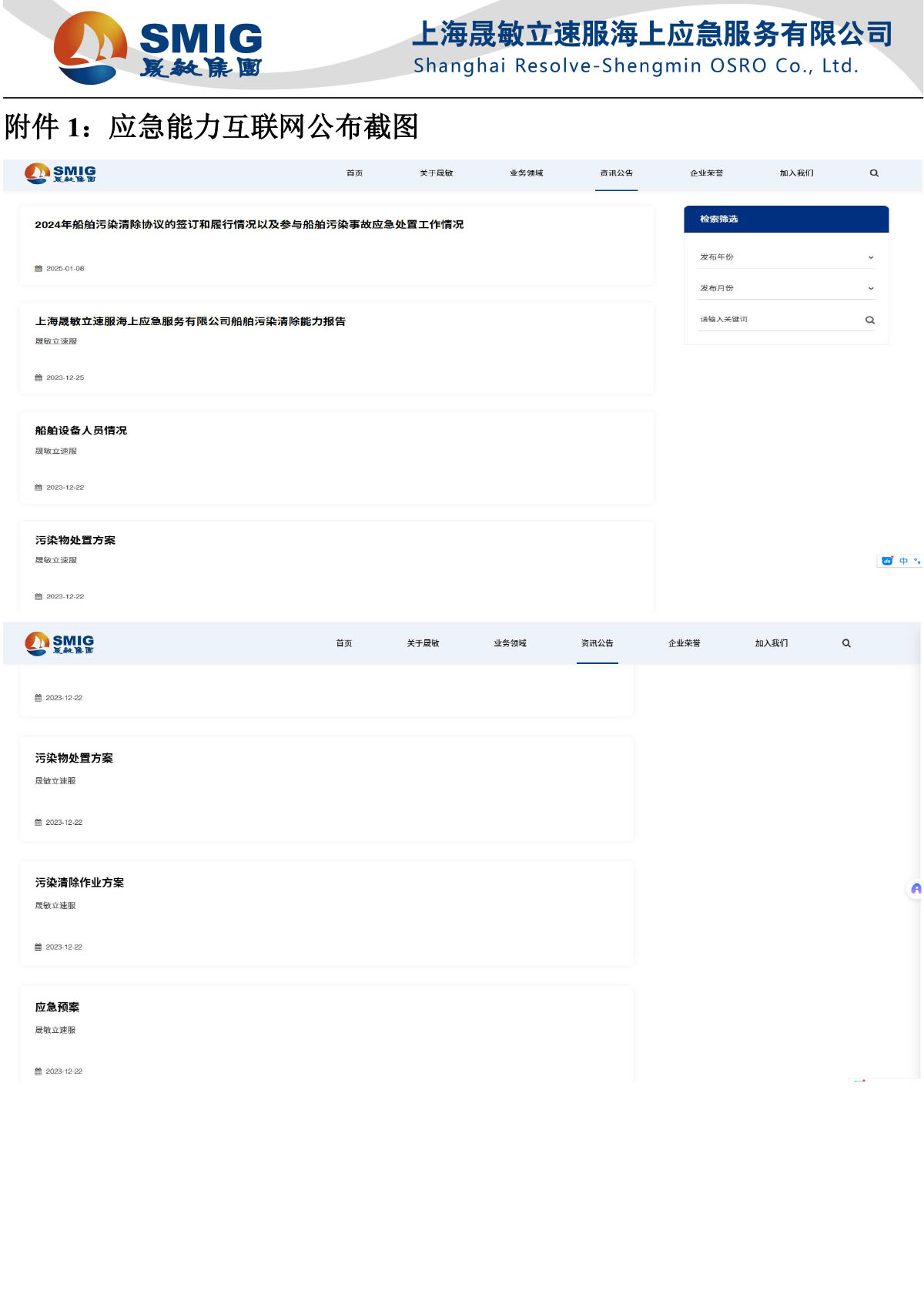Viewport: 924px width, 1308px height.
Task: Open the 2024年船舶污染清除协议 article
Action: tap(249, 225)
